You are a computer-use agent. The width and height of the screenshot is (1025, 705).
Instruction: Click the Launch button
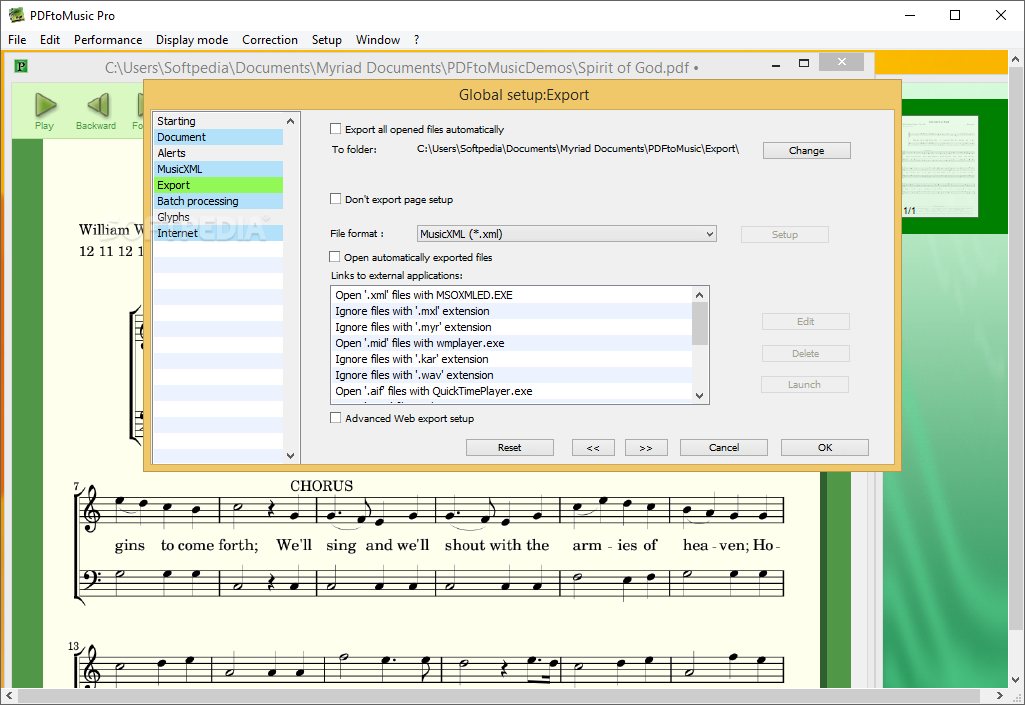click(805, 385)
